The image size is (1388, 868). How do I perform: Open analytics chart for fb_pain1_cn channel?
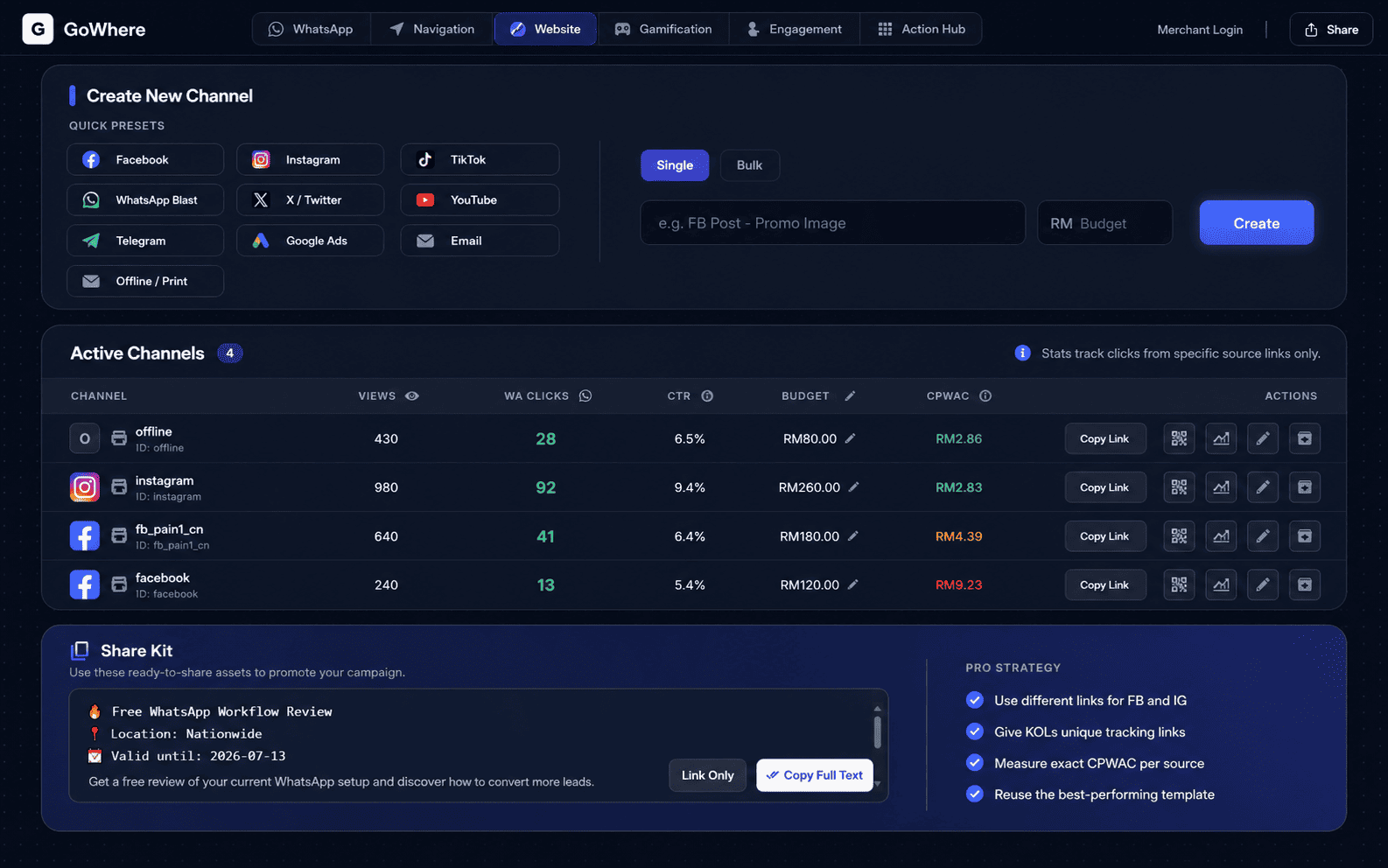[x=1221, y=536]
